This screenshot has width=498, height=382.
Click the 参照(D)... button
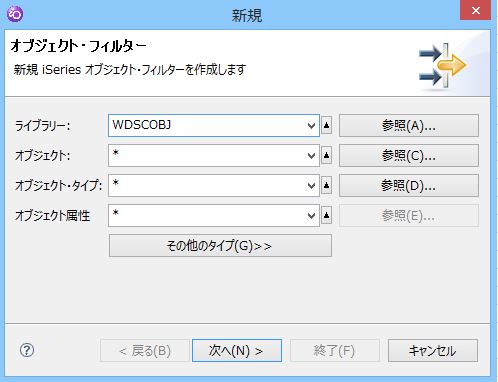coord(409,186)
